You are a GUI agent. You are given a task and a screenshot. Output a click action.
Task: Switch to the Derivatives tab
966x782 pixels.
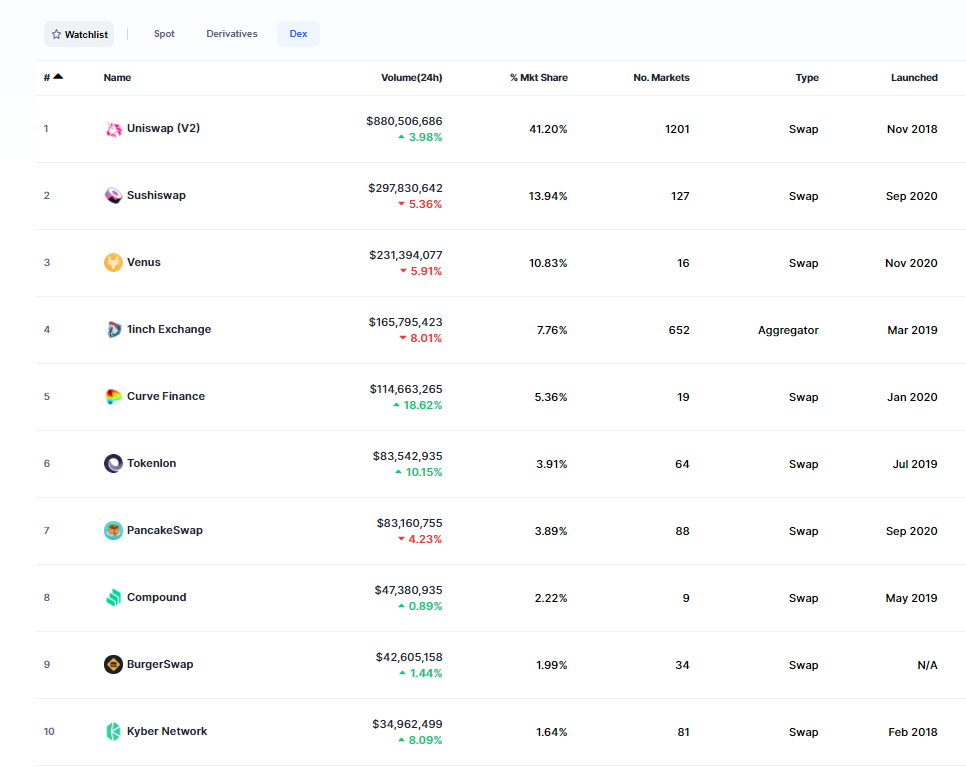232,34
